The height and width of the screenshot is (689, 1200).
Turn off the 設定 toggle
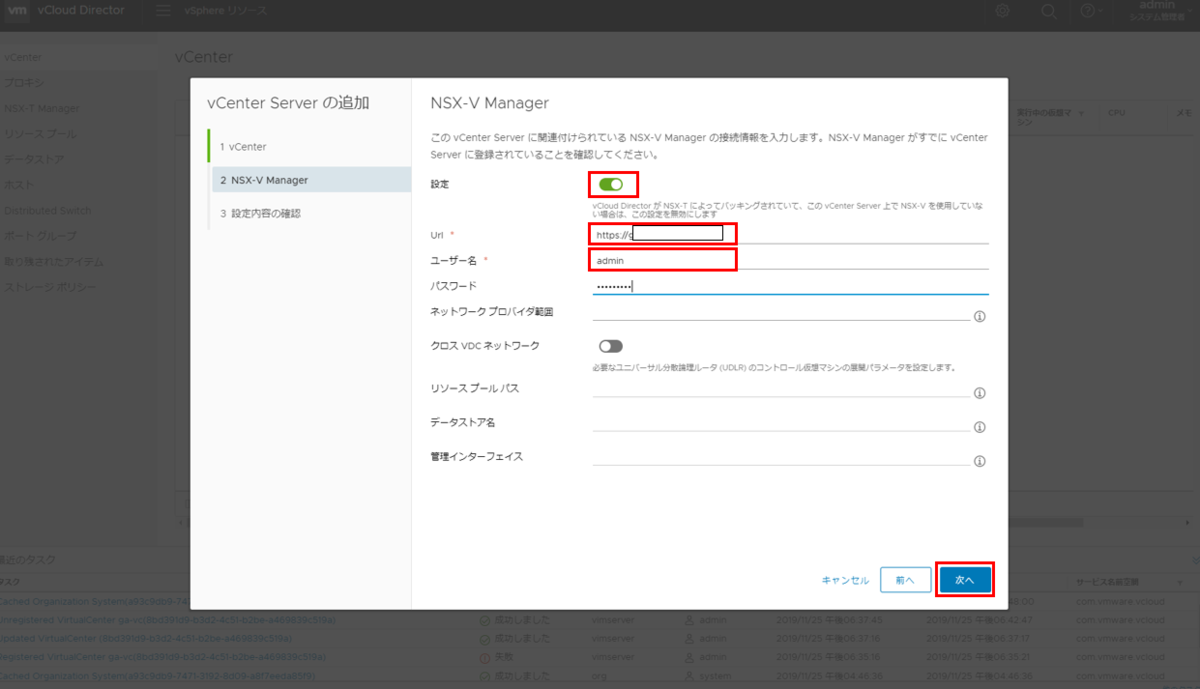[x=610, y=184]
